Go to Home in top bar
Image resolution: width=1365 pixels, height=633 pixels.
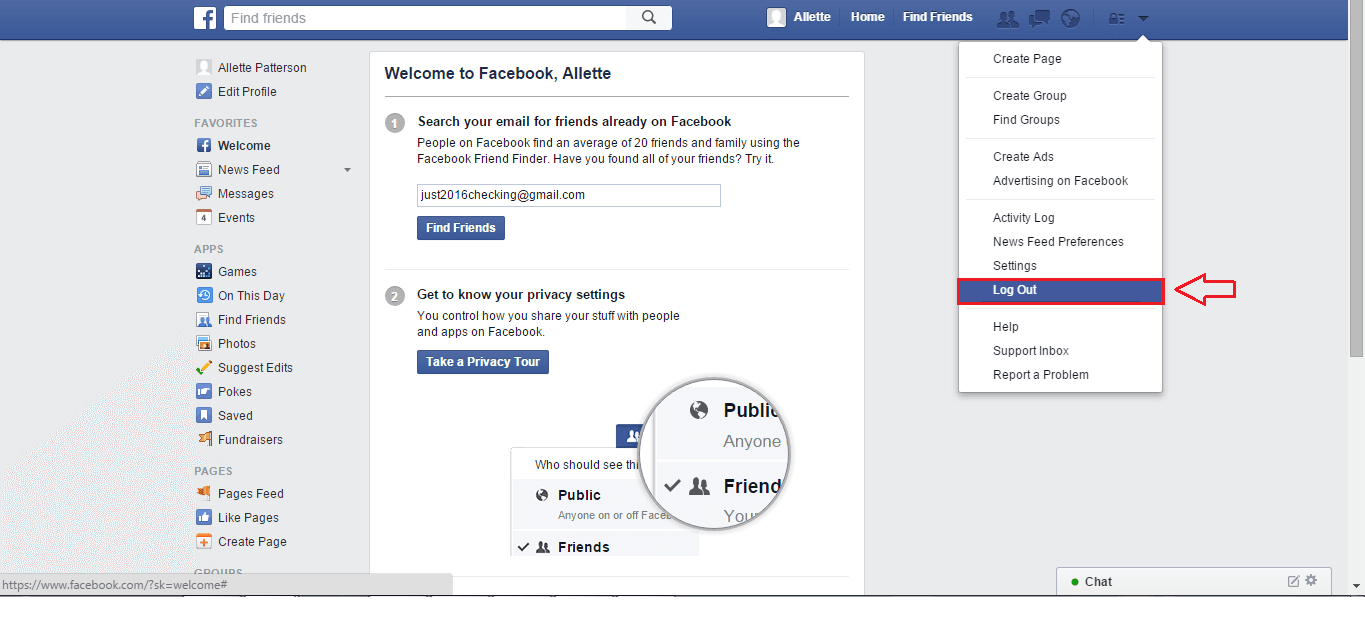867,17
